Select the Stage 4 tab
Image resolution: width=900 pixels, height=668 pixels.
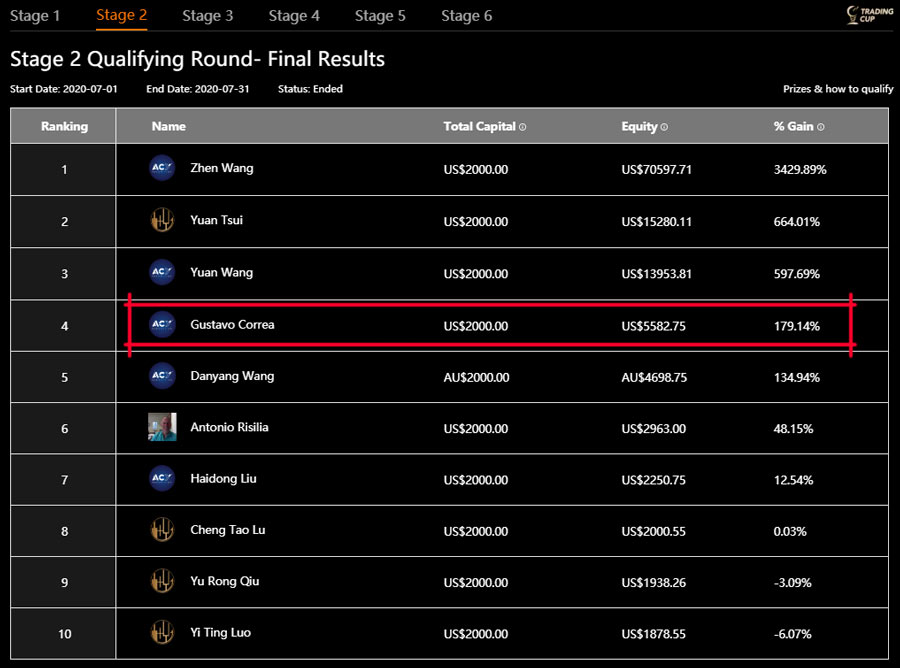click(295, 16)
